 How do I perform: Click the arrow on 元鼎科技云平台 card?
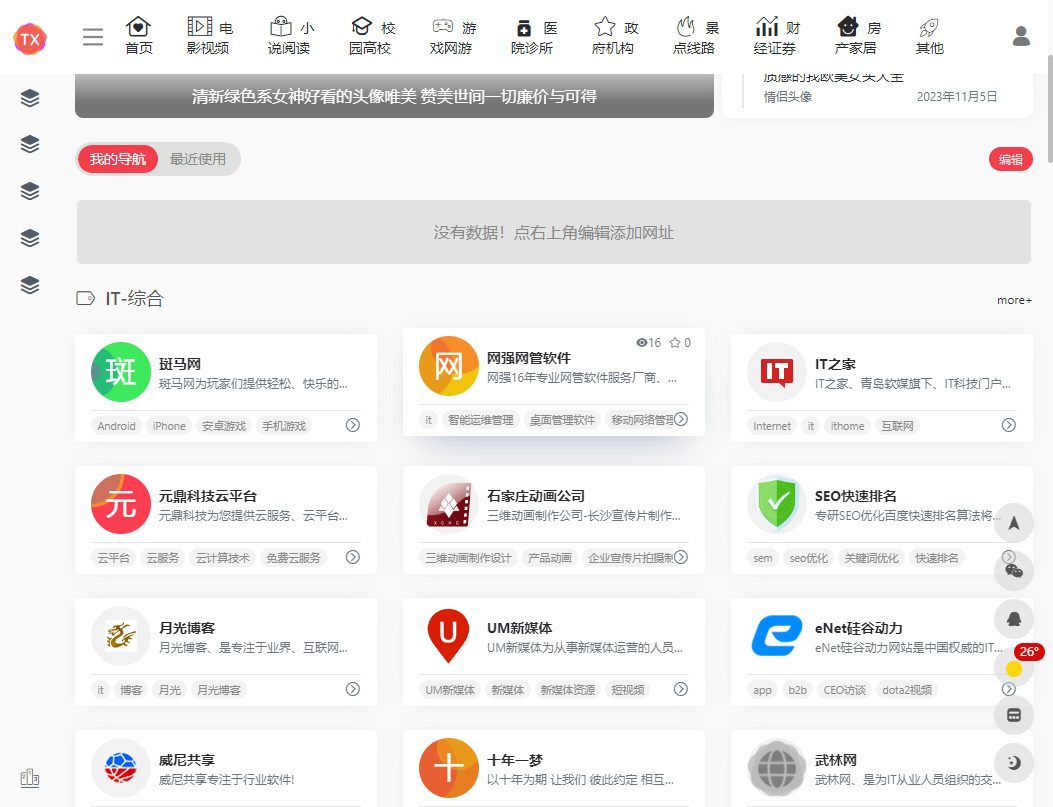click(x=353, y=557)
